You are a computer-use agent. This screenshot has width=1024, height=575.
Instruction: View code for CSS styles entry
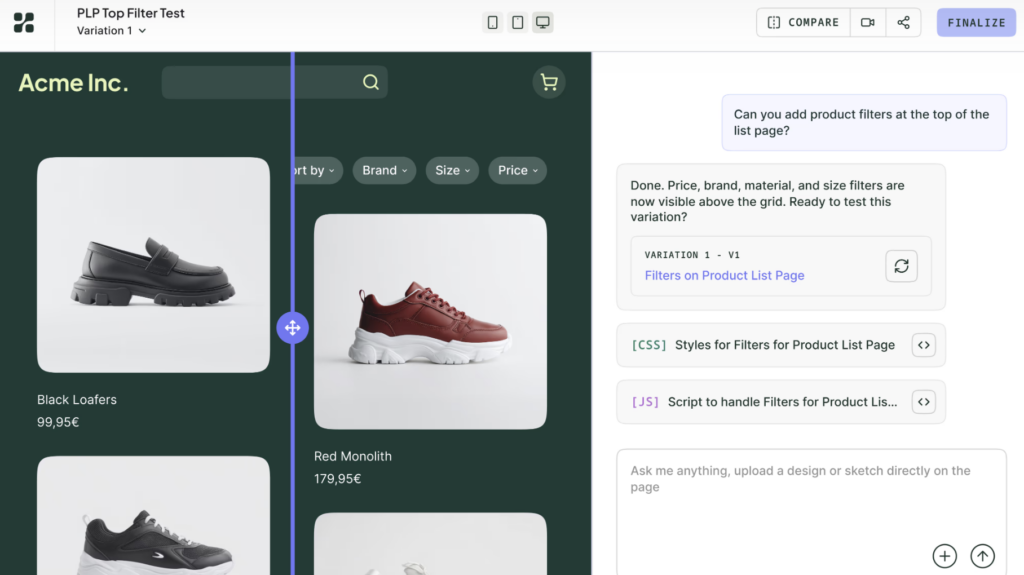click(x=923, y=345)
